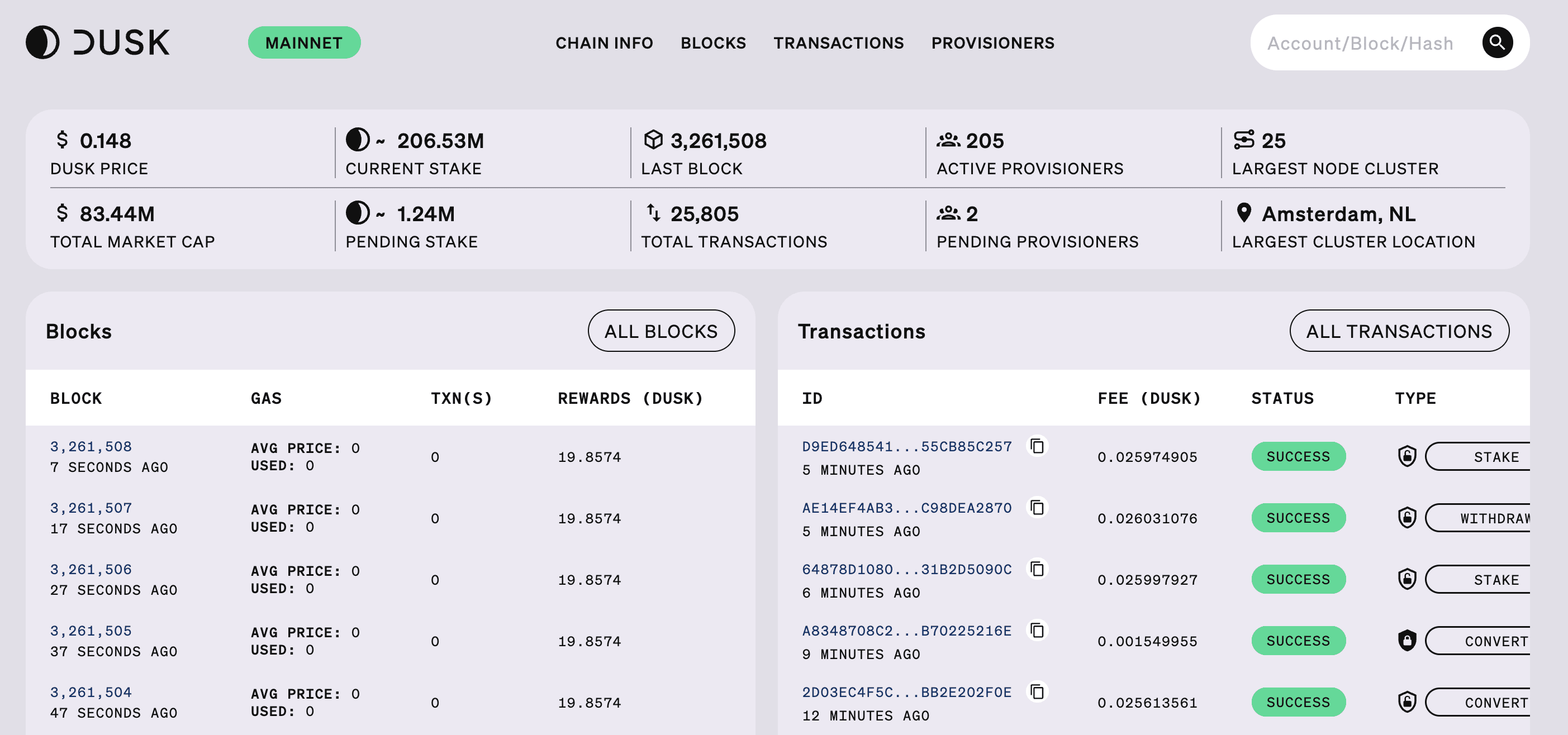
Task: Open the Provisioners page
Action: coord(992,43)
